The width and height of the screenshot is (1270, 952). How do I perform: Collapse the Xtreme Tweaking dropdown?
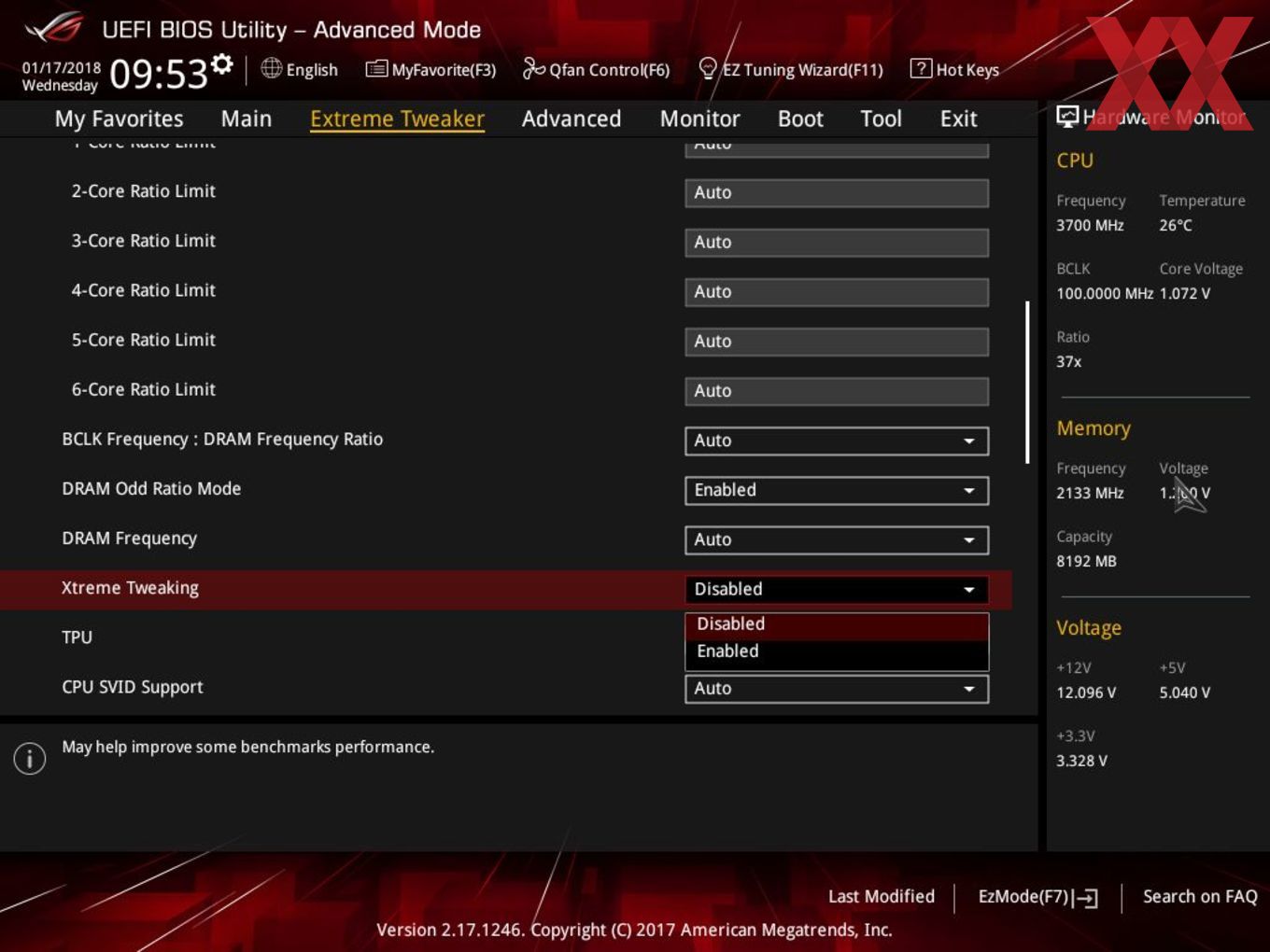click(837, 589)
